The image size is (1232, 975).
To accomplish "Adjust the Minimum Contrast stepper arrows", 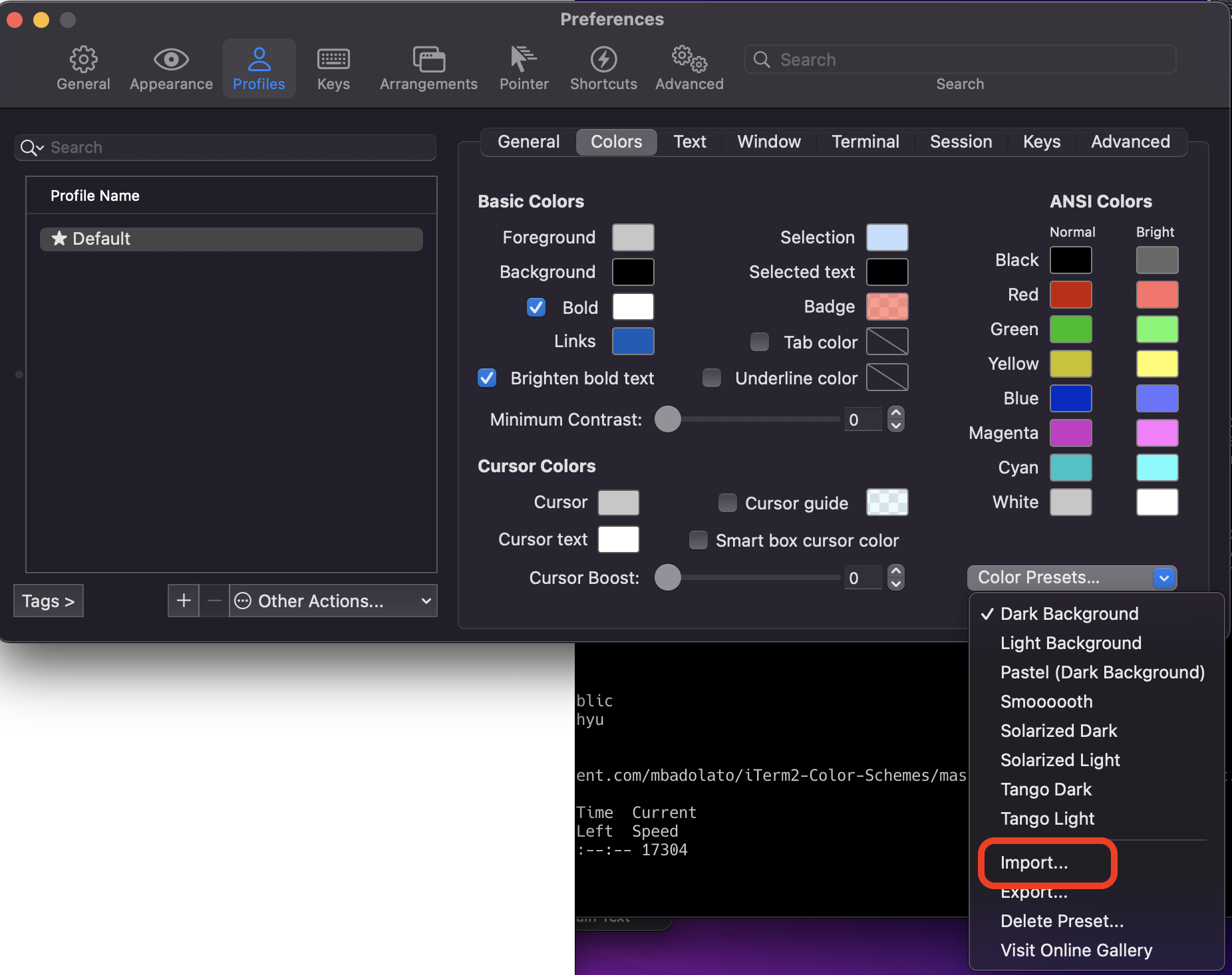I will tap(896, 419).
